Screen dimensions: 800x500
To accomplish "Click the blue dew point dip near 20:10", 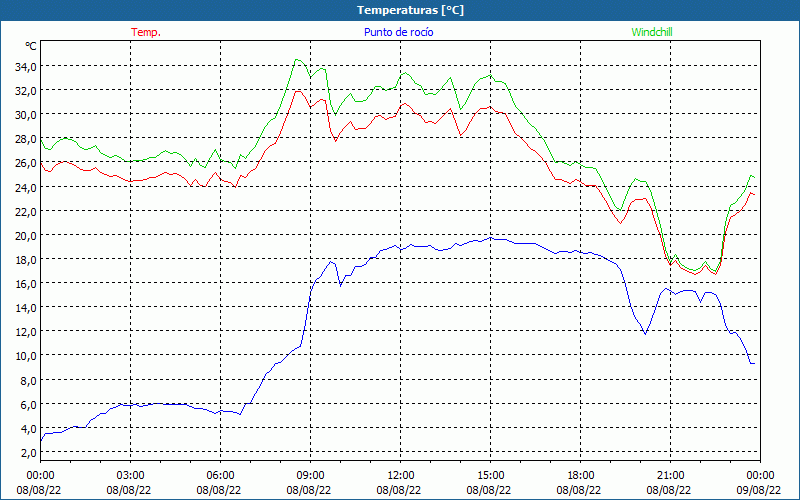I will pos(645,334).
